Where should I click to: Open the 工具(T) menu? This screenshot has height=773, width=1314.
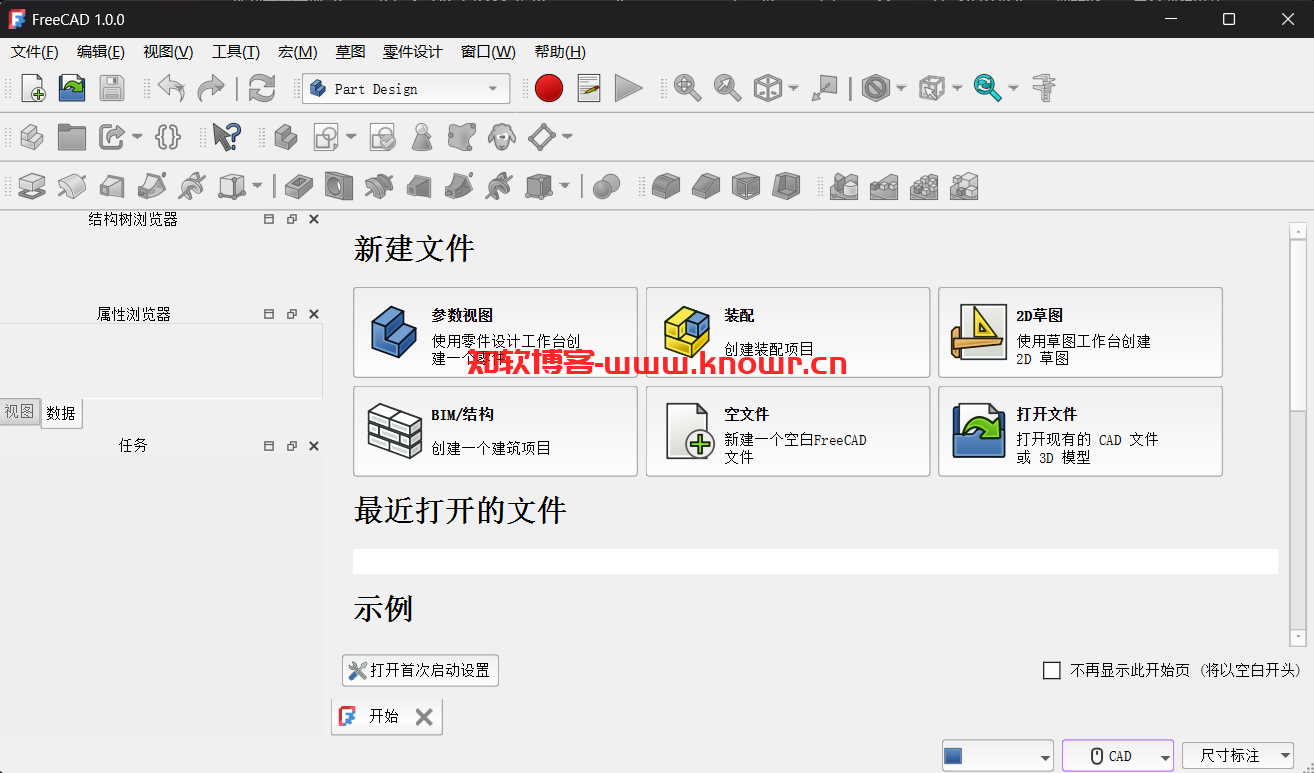[236, 52]
